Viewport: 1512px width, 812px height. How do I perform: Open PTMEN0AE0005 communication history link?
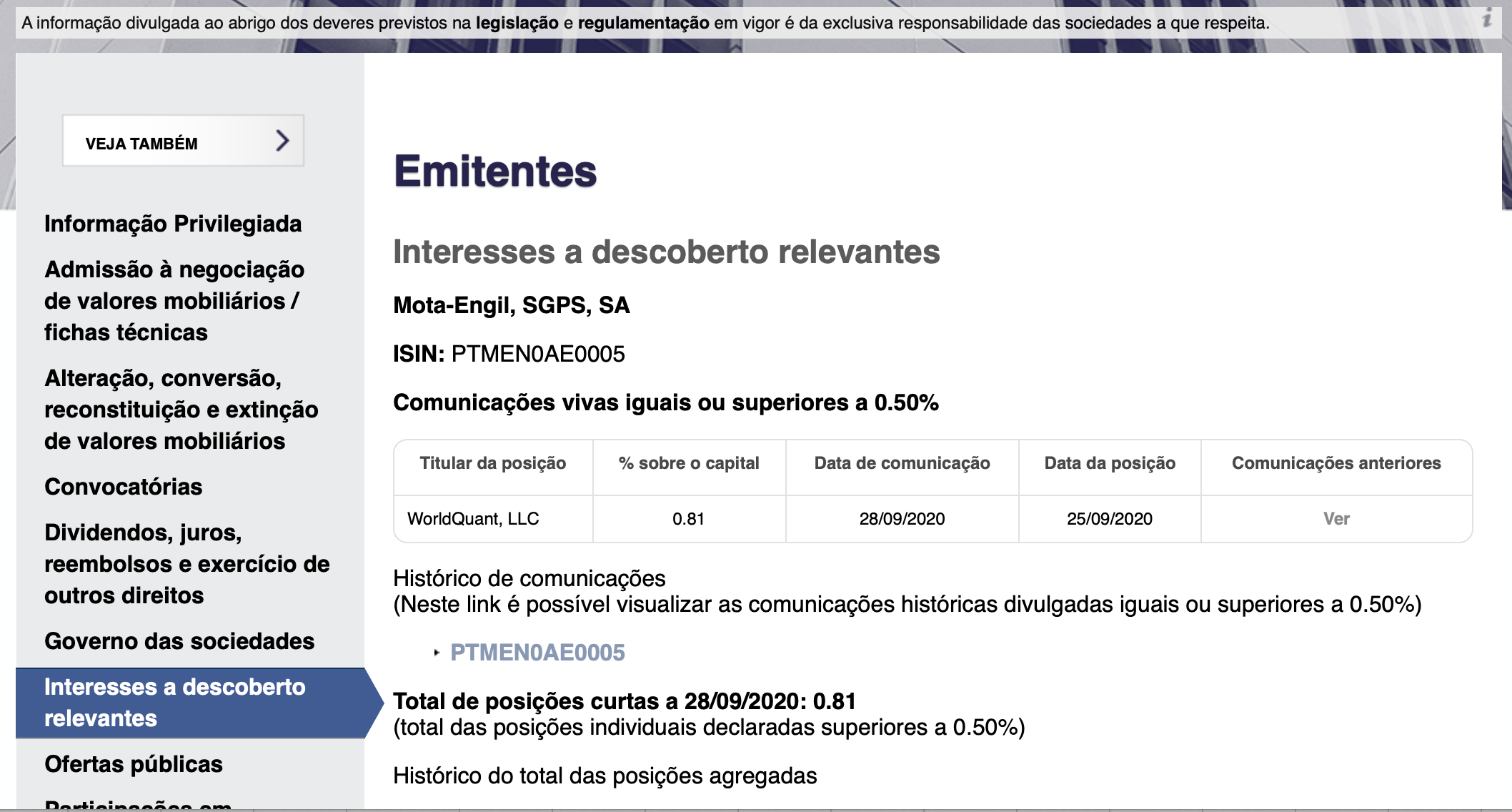537,653
